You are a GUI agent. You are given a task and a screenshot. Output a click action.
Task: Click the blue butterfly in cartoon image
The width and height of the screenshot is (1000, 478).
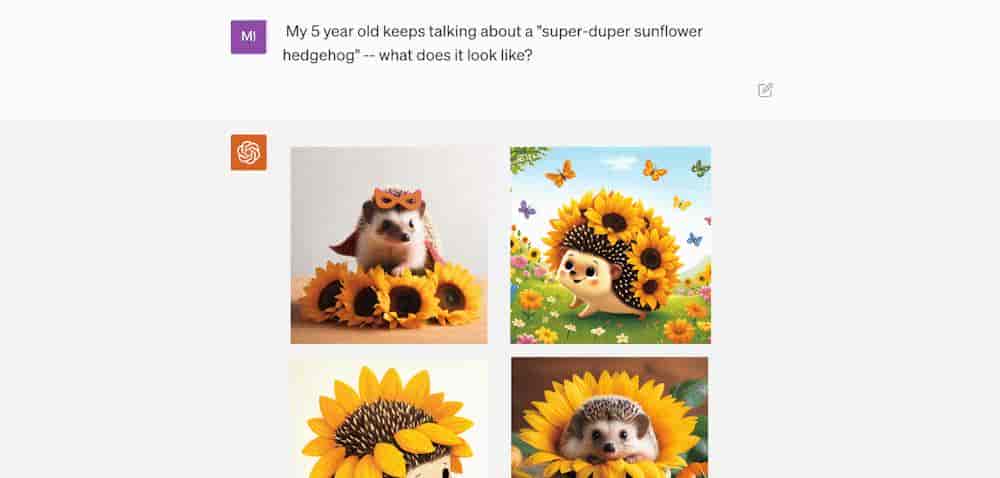694,240
